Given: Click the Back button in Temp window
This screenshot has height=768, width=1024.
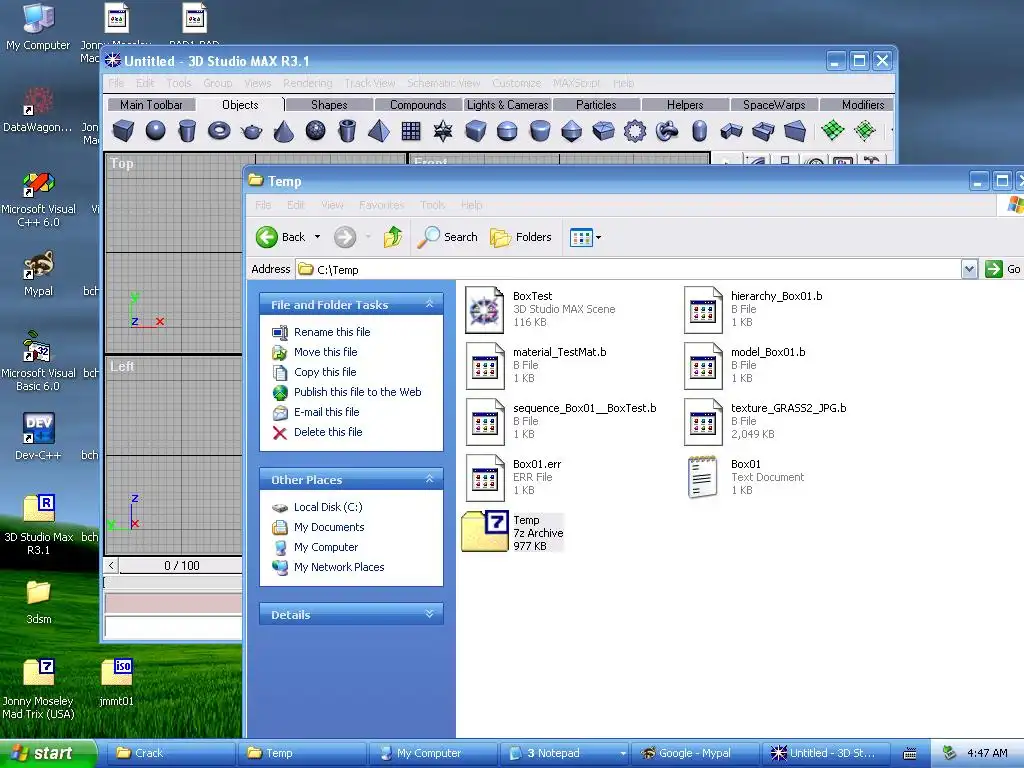Looking at the screenshot, I should [280, 236].
